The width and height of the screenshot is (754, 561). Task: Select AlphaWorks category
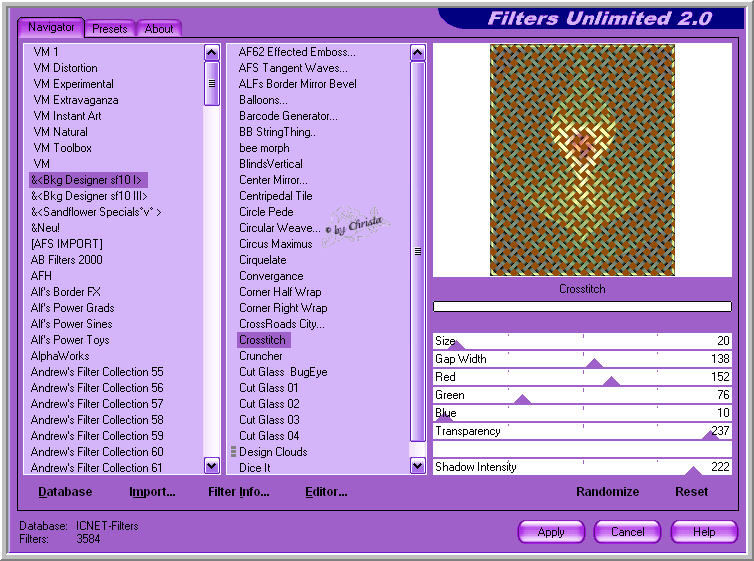[x=60, y=356]
